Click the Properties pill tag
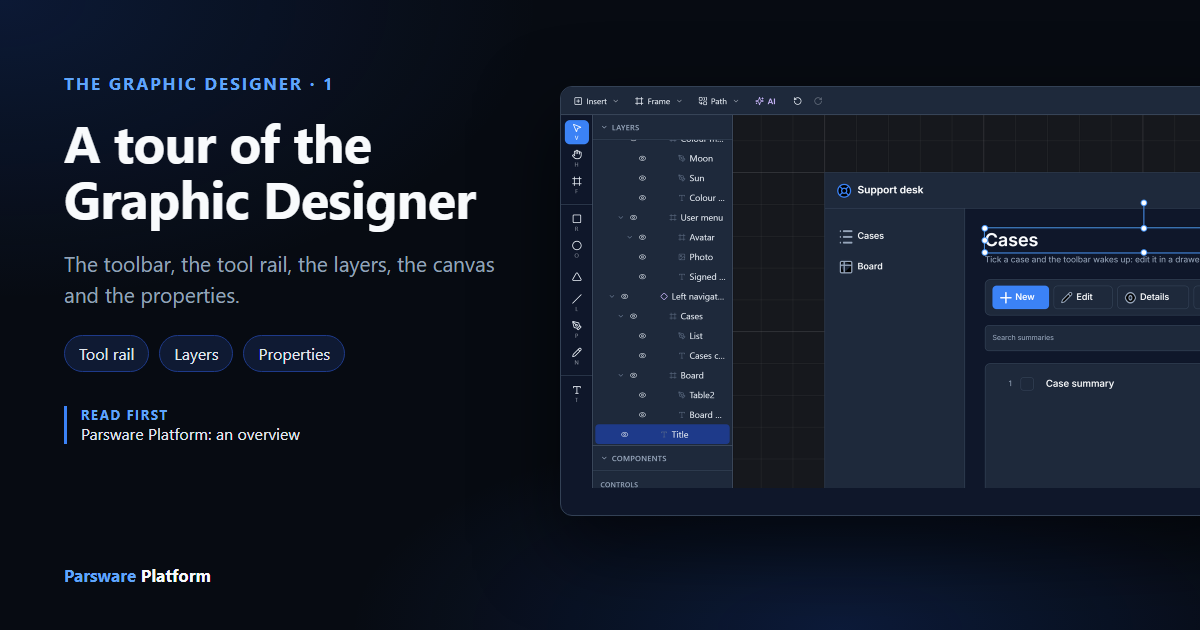The image size is (1200, 630). 294,354
